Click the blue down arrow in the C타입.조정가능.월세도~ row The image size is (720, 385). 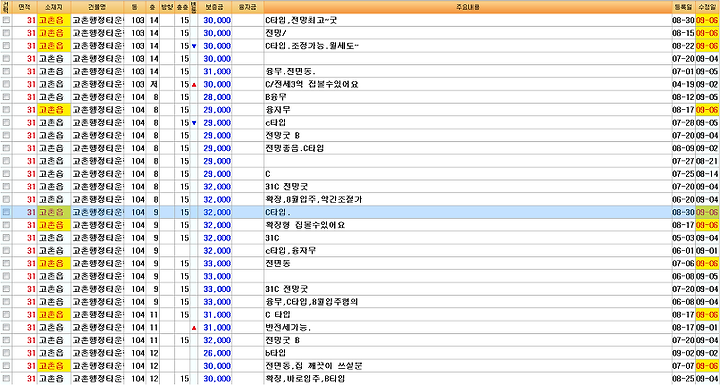pyautogui.click(x=194, y=46)
